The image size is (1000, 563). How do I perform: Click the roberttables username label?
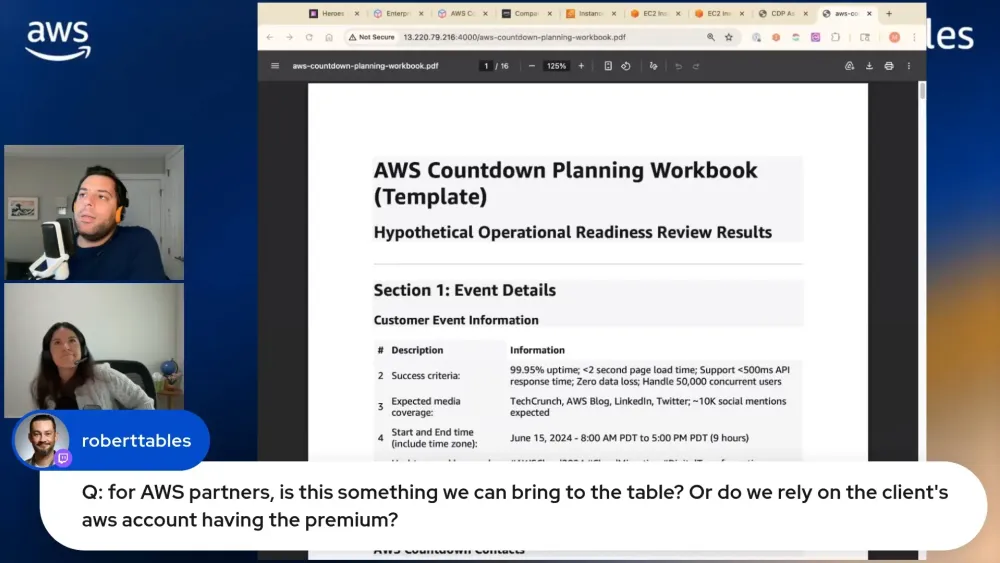pos(136,441)
